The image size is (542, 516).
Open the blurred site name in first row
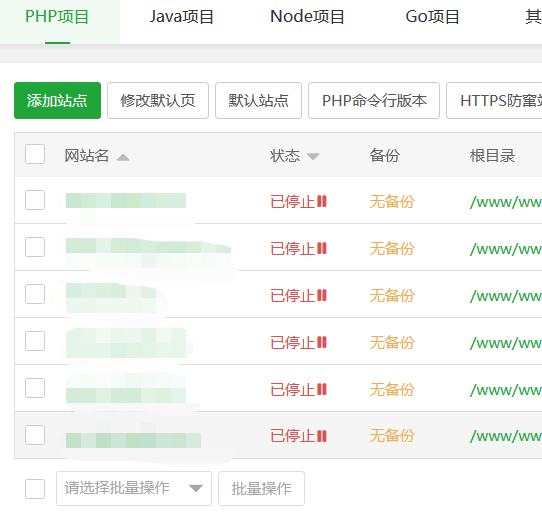[x=126, y=200]
